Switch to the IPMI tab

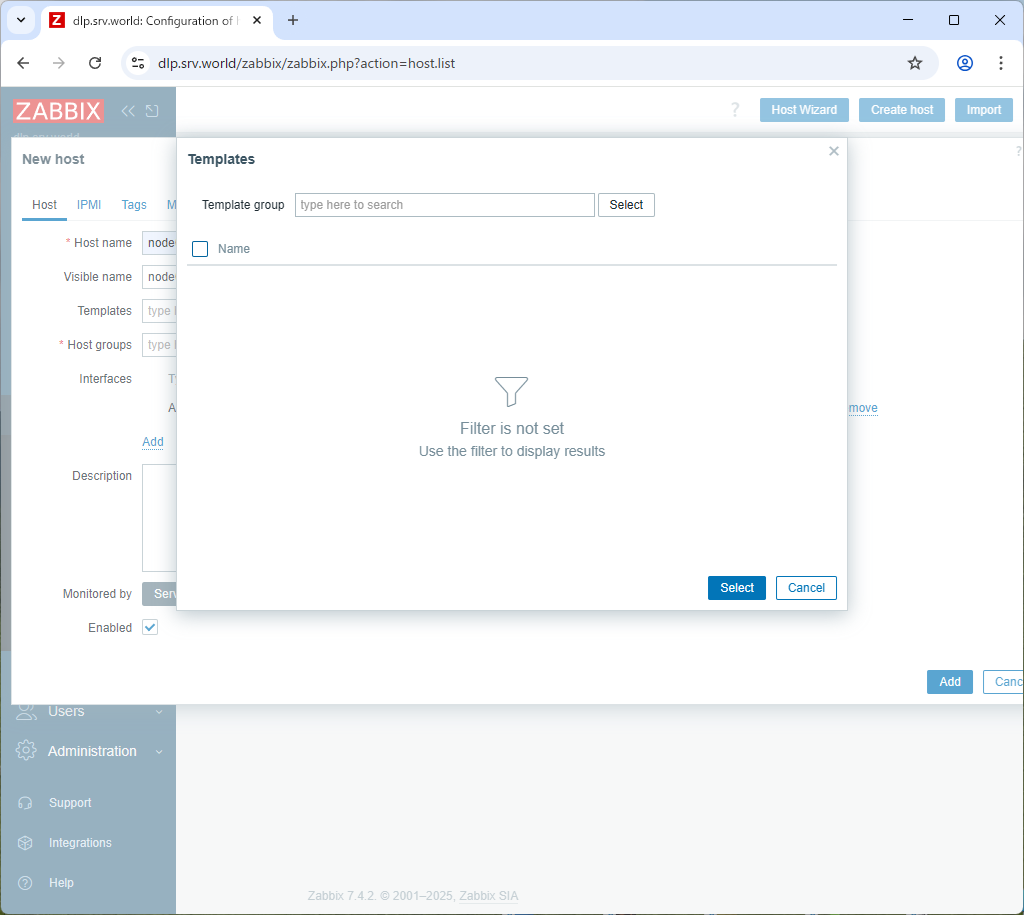(x=89, y=205)
